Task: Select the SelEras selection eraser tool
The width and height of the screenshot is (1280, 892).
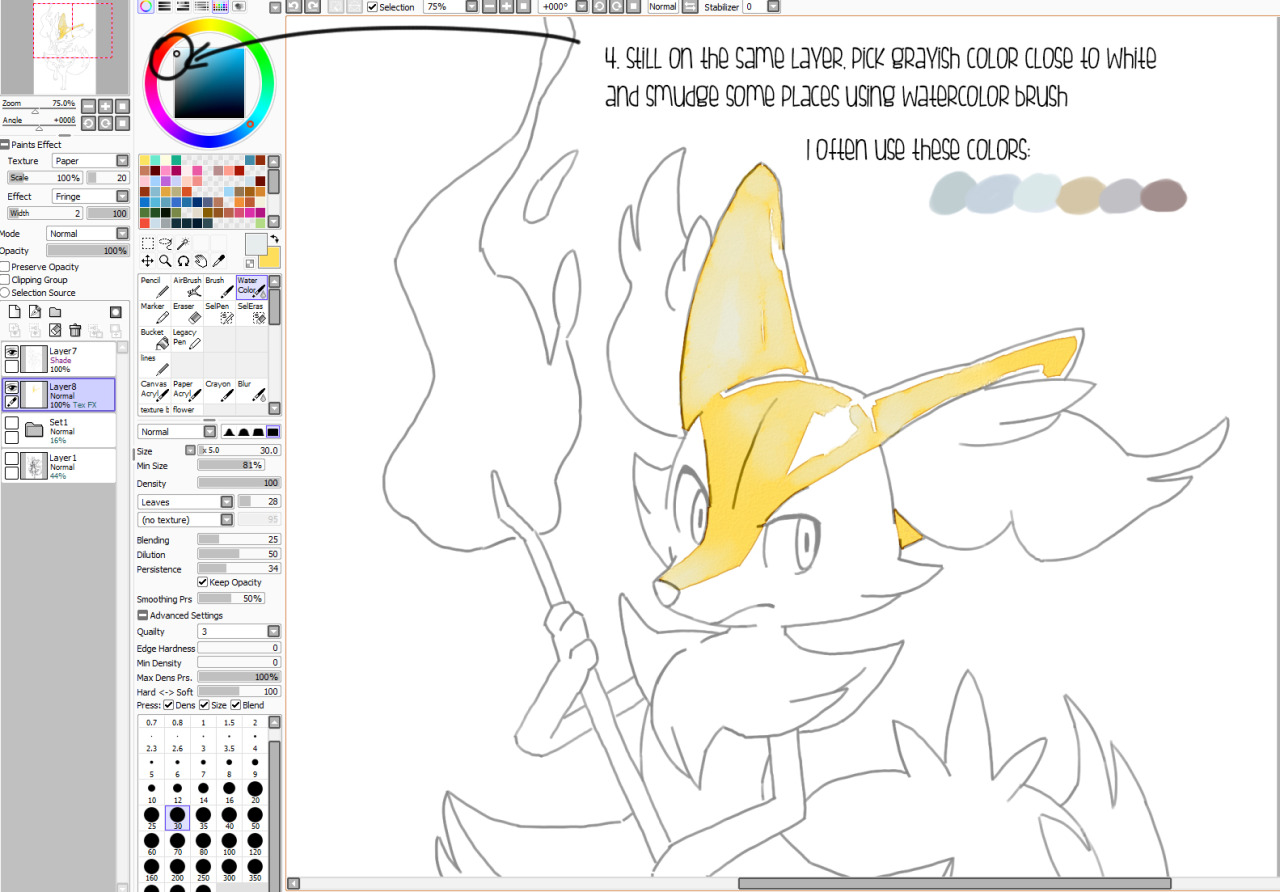Action: tap(251, 313)
